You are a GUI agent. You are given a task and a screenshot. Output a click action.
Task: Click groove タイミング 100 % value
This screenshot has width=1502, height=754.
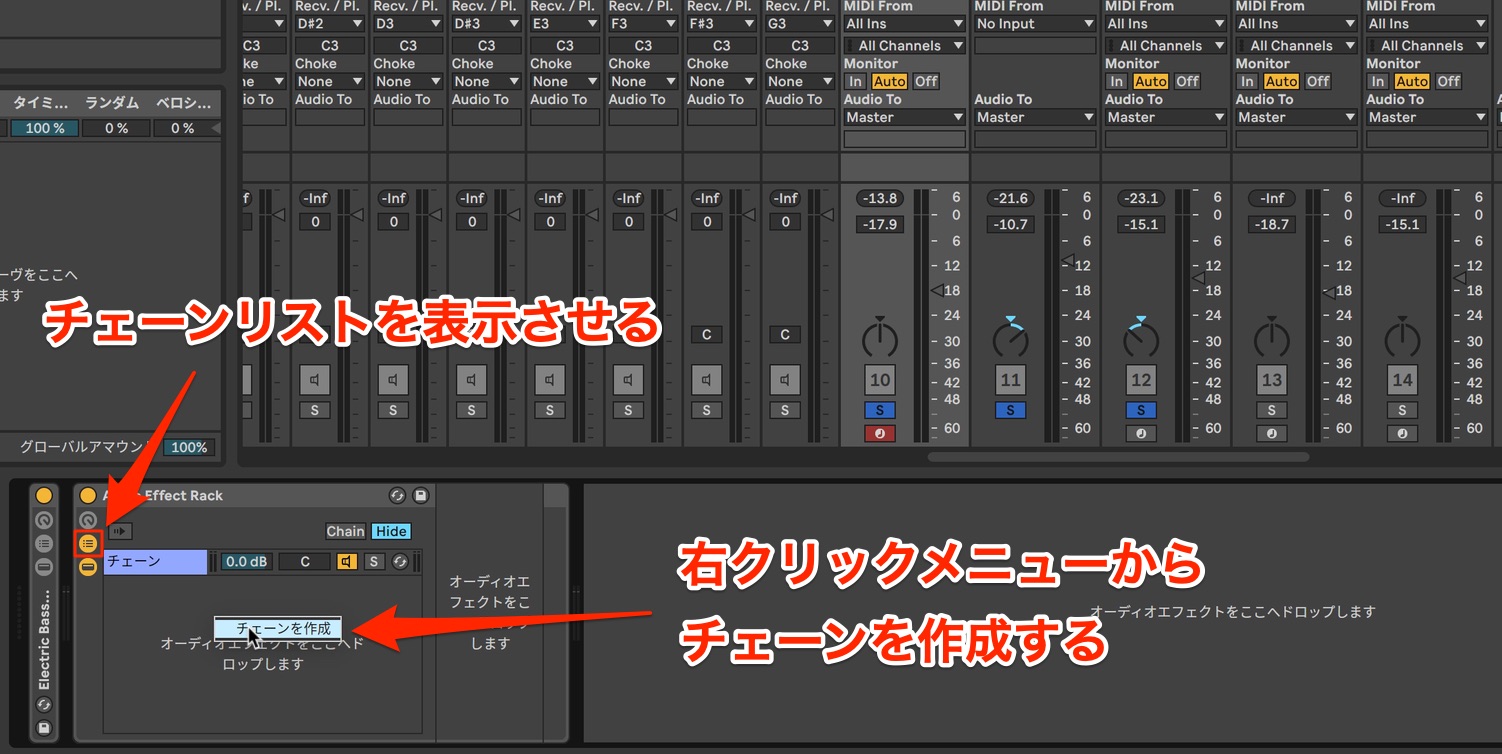pyautogui.click(x=44, y=128)
